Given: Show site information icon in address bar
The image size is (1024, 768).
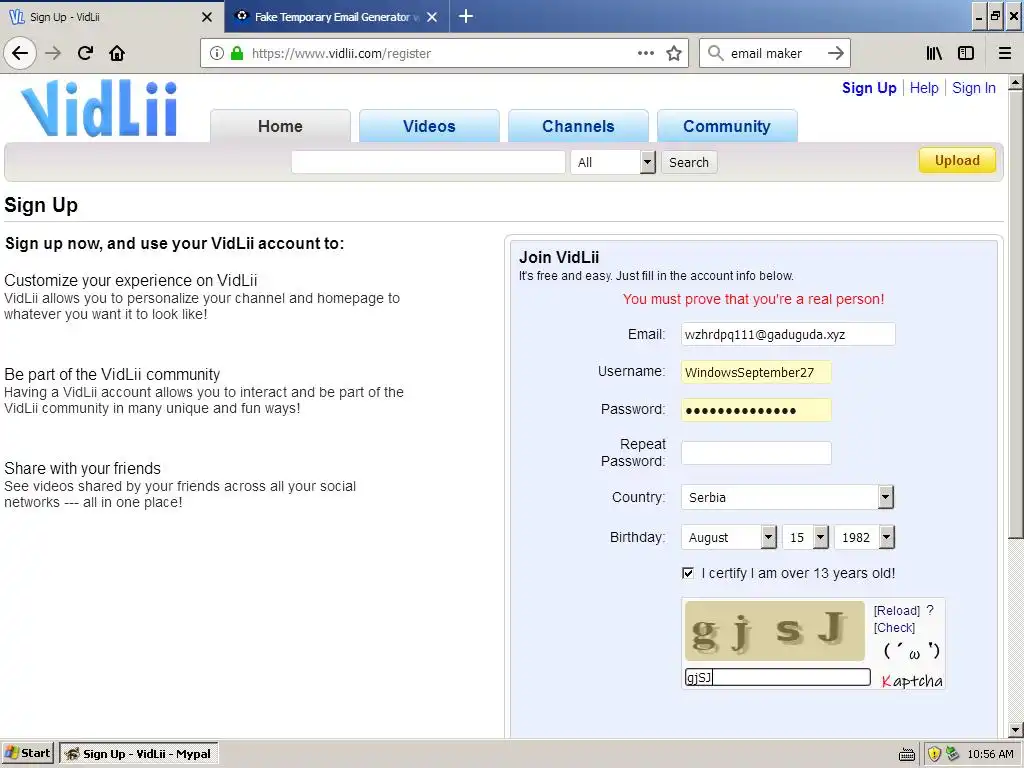Looking at the screenshot, I should click(x=217, y=54).
